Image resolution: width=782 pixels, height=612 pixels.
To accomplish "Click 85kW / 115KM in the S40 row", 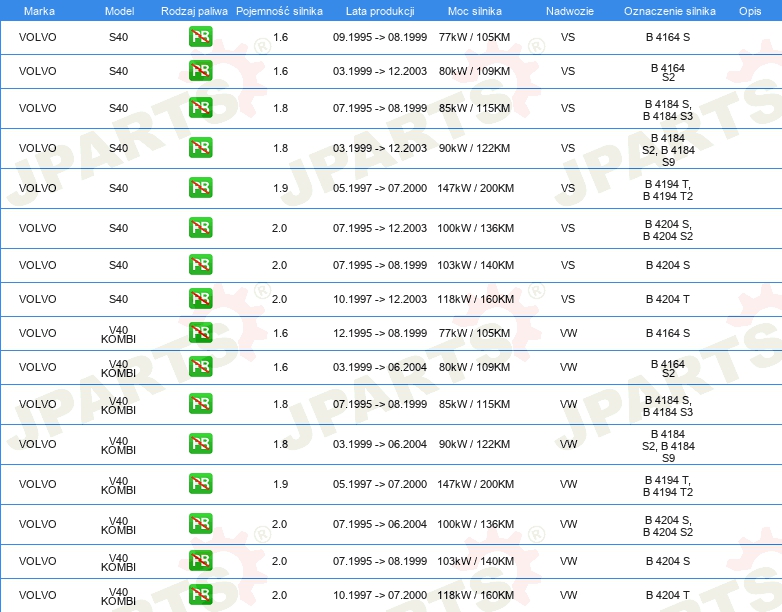I will click(474, 108).
